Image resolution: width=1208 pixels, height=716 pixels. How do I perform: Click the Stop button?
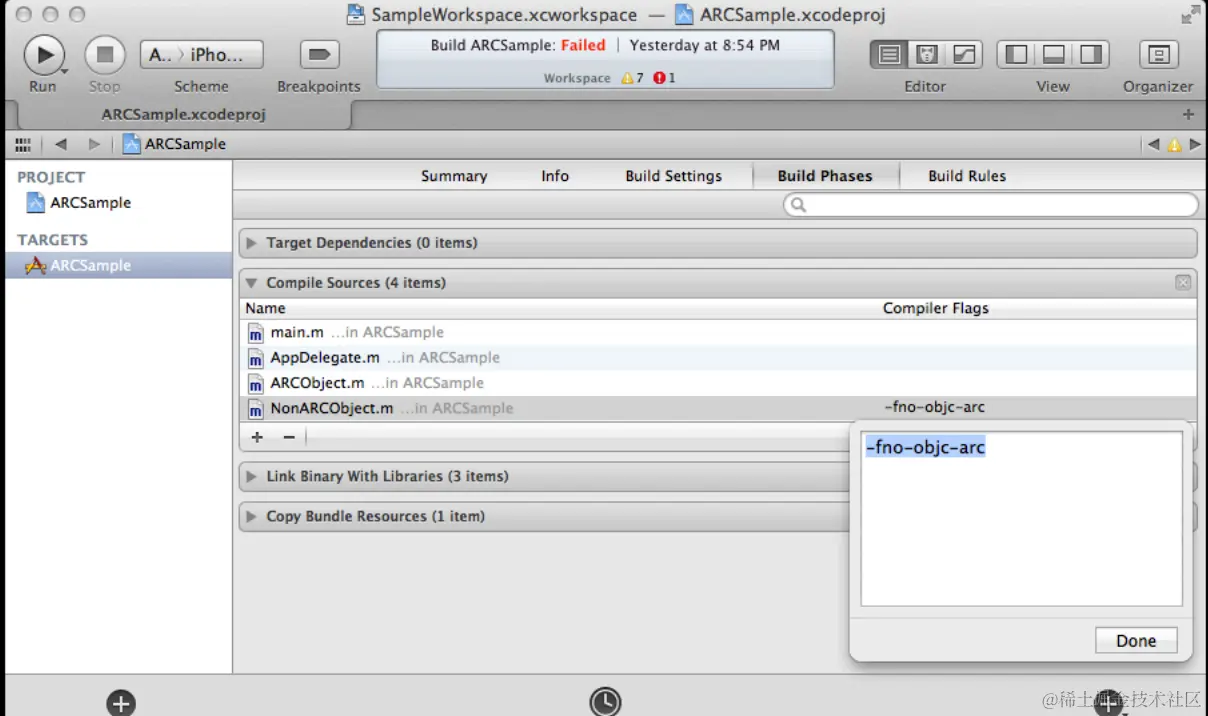pyautogui.click(x=104, y=55)
